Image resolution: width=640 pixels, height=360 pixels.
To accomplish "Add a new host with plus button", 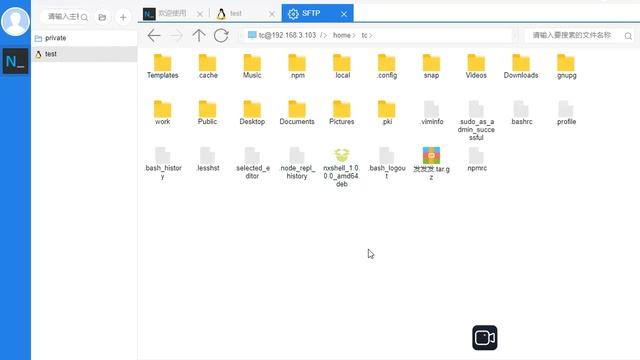I will click(x=123, y=17).
